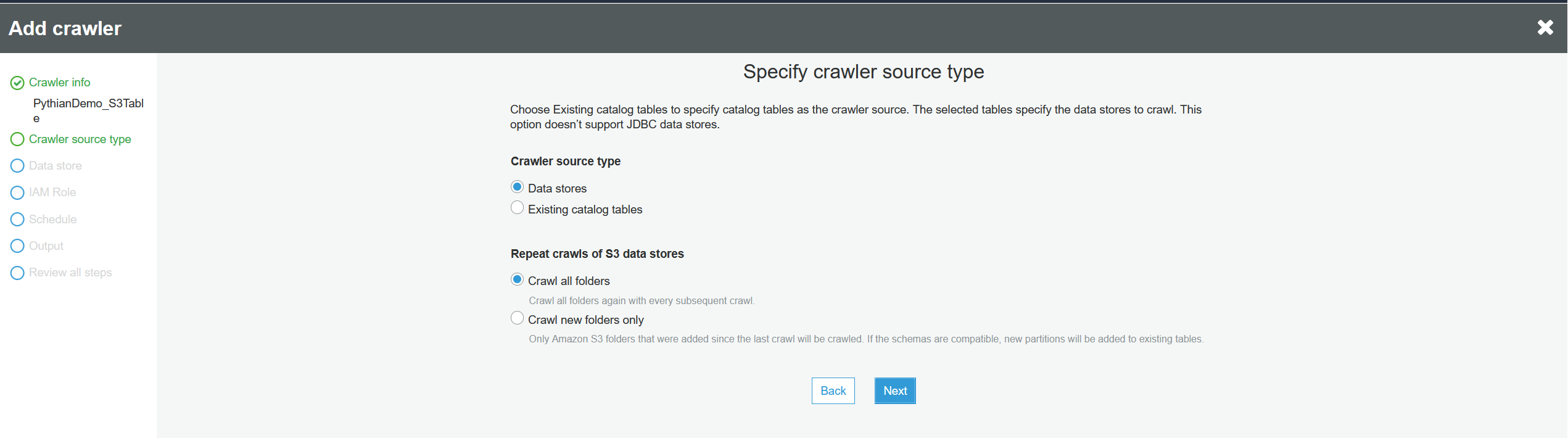Select the Data stores radio button
Image resolution: width=1568 pixels, height=438 pixels.
pyautogui.click(x=517, y=187)
